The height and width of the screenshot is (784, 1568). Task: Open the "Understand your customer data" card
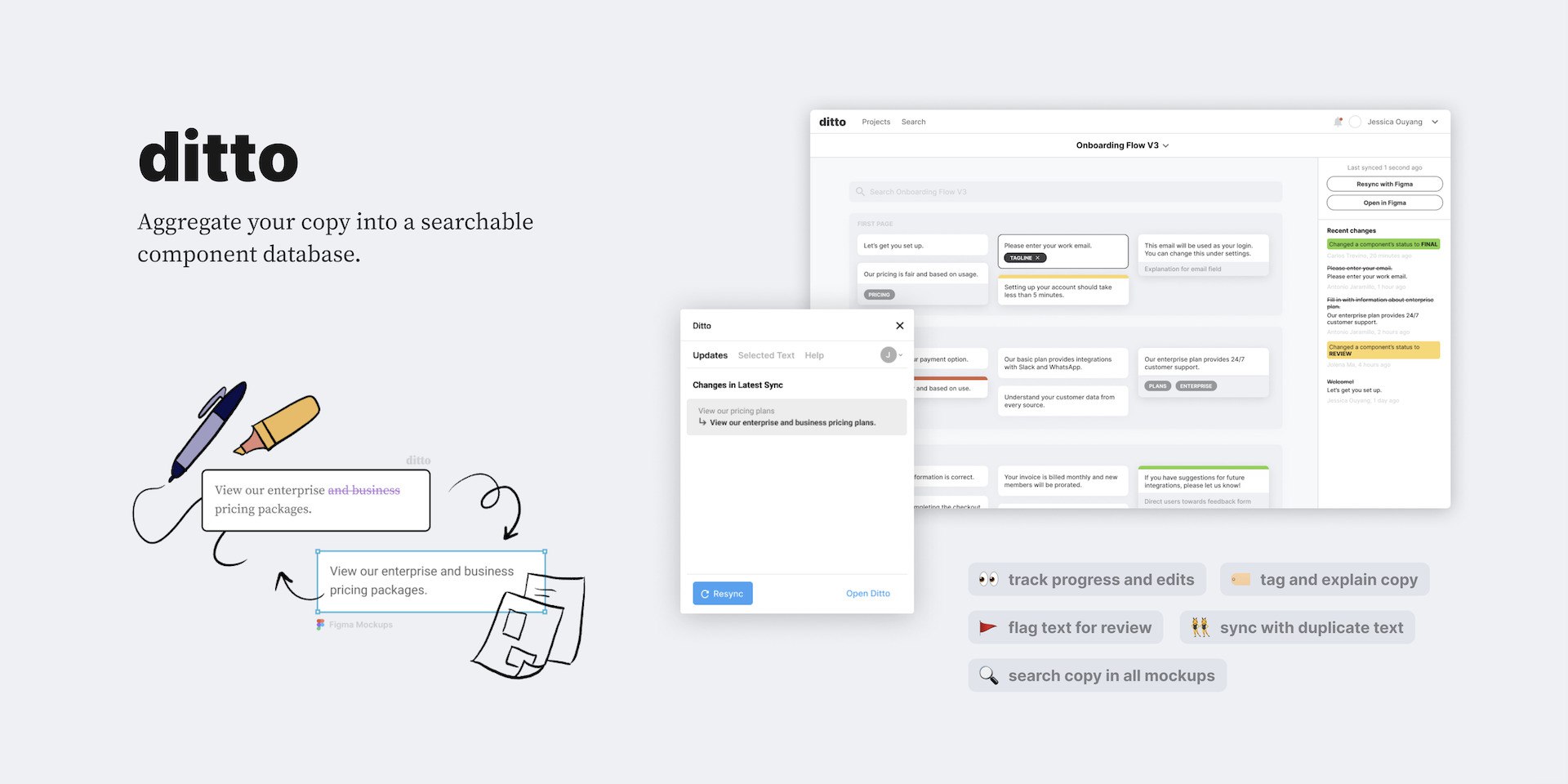(1062, 401)
